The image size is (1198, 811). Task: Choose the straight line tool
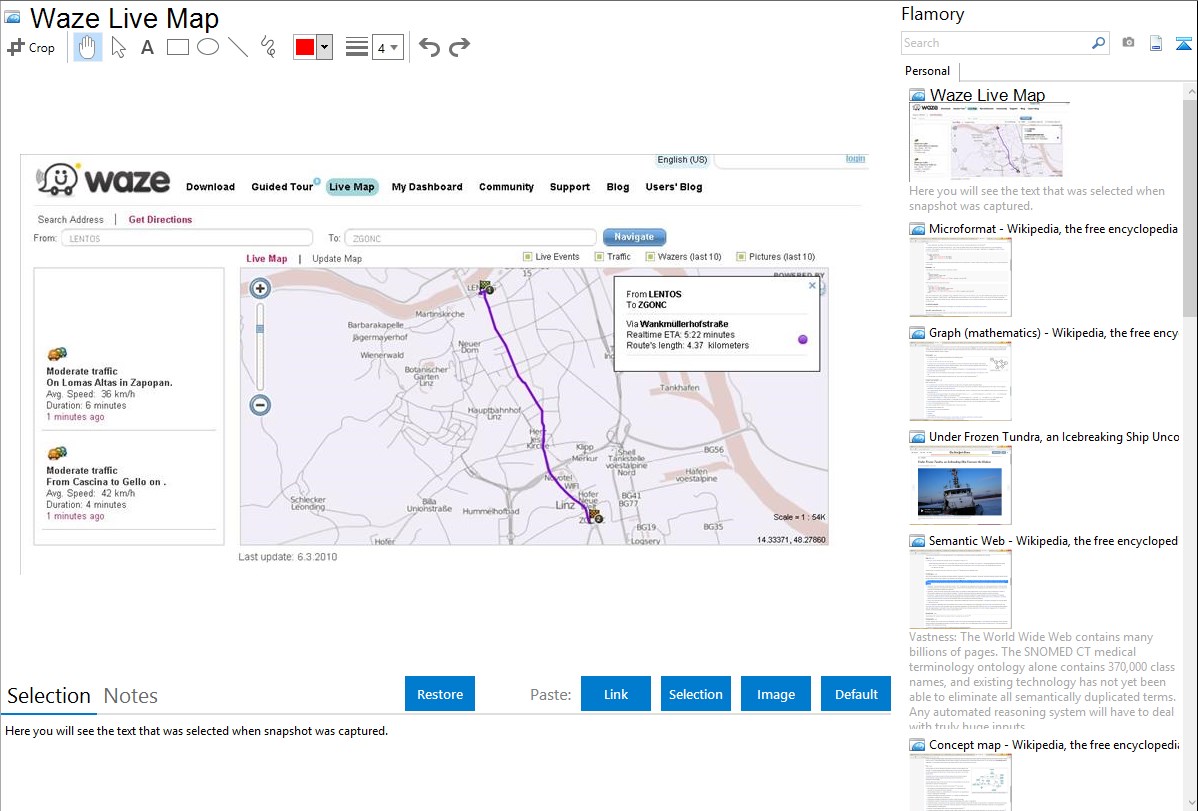(238, 47)
